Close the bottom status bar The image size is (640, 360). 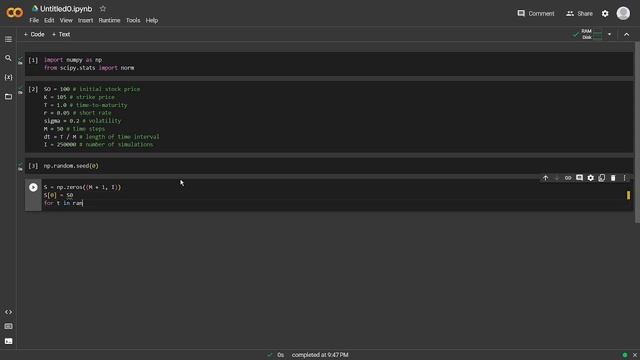click(635, 355)
